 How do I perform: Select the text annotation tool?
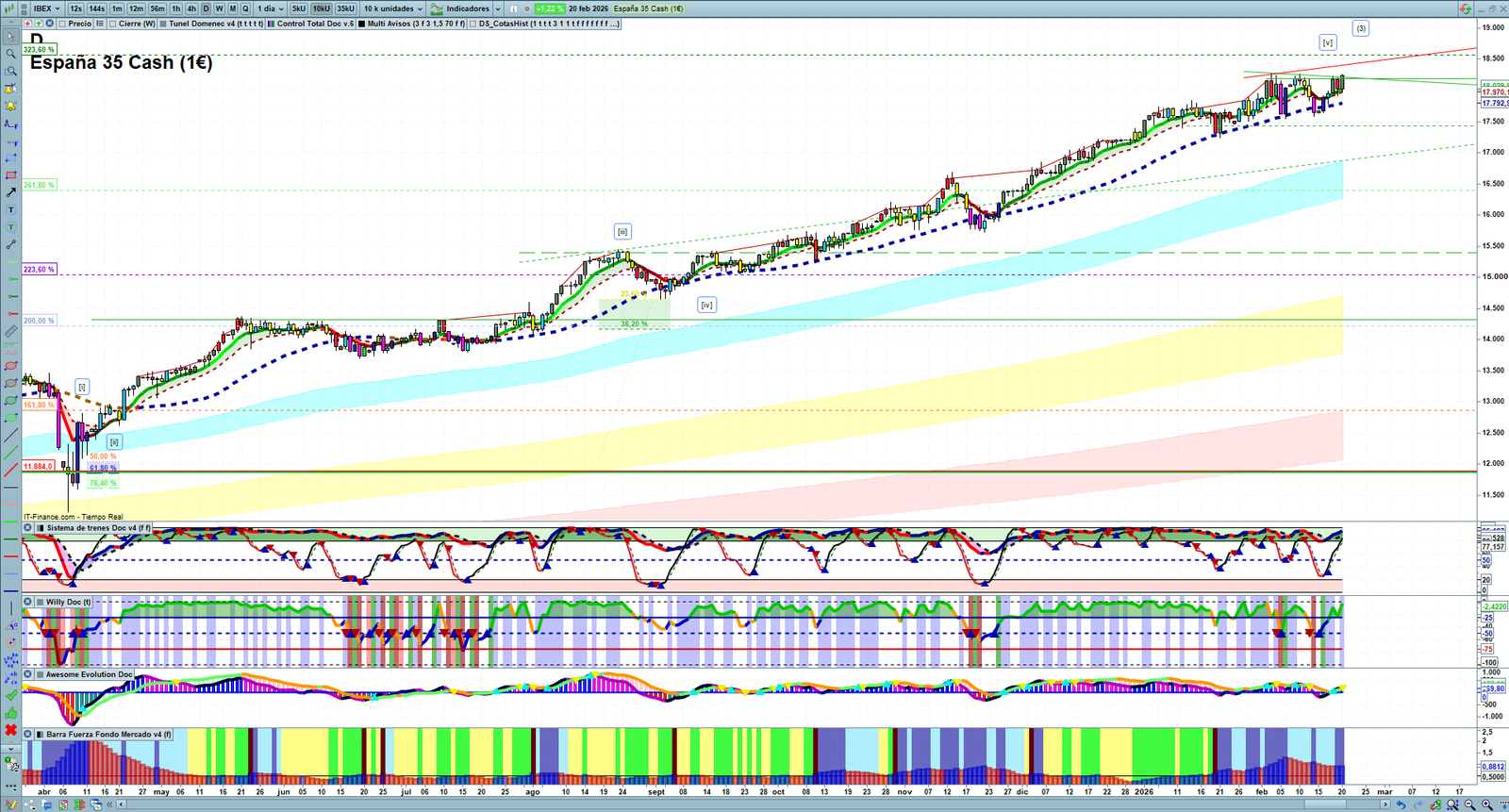coord(10,209)
